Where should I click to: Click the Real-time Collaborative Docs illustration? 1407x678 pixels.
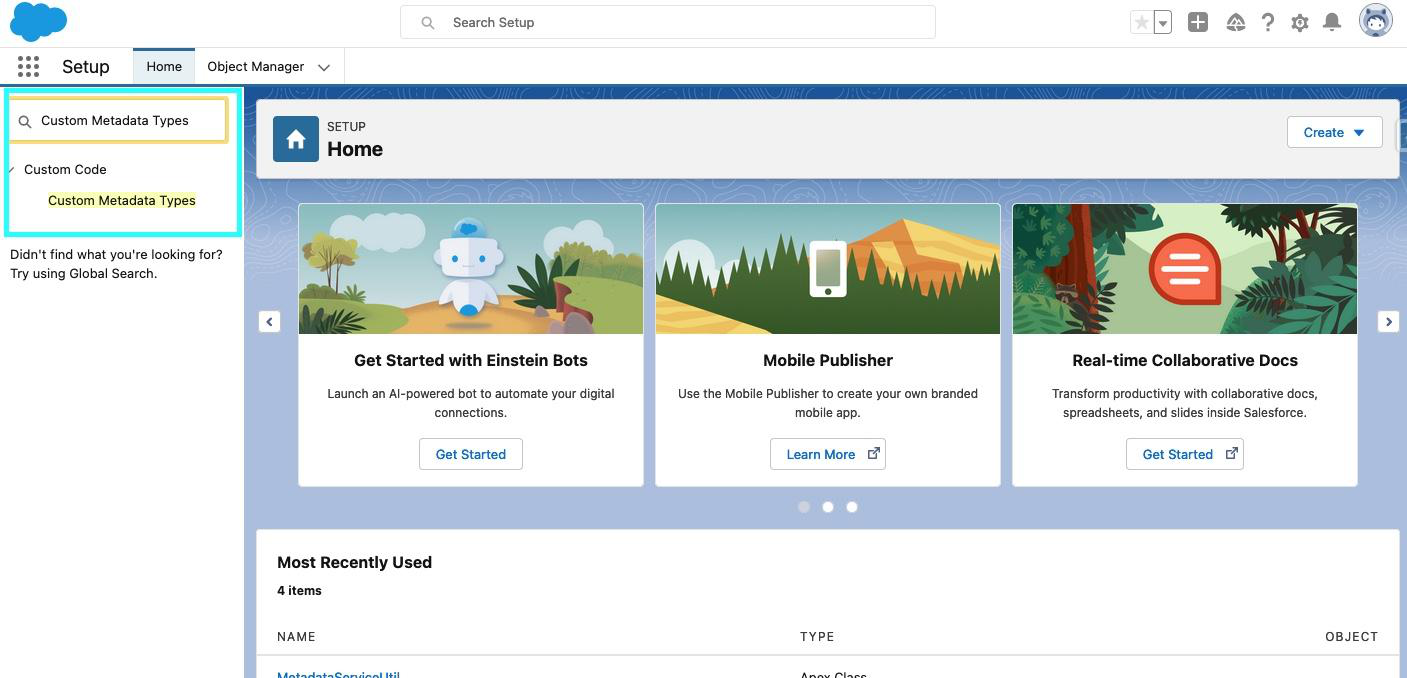point(1185,269)
